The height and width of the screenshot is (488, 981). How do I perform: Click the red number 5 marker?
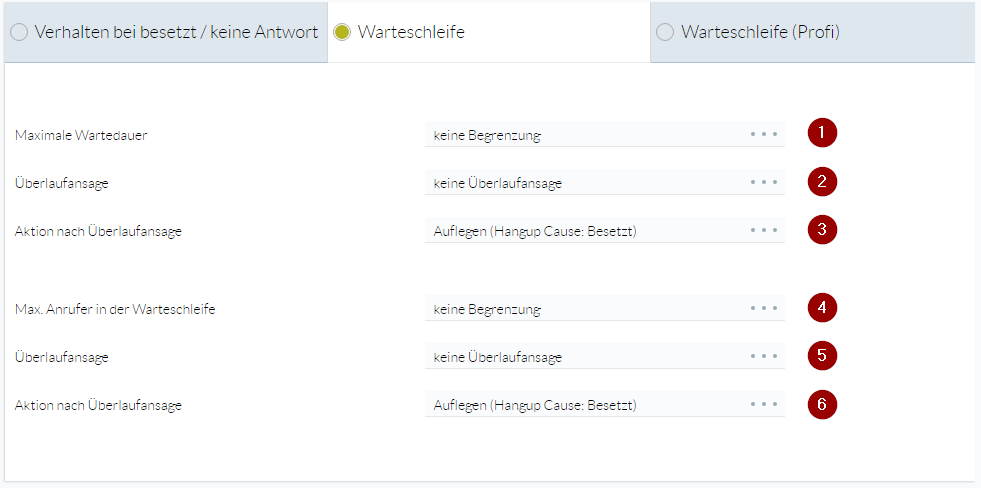coord(822,355)
